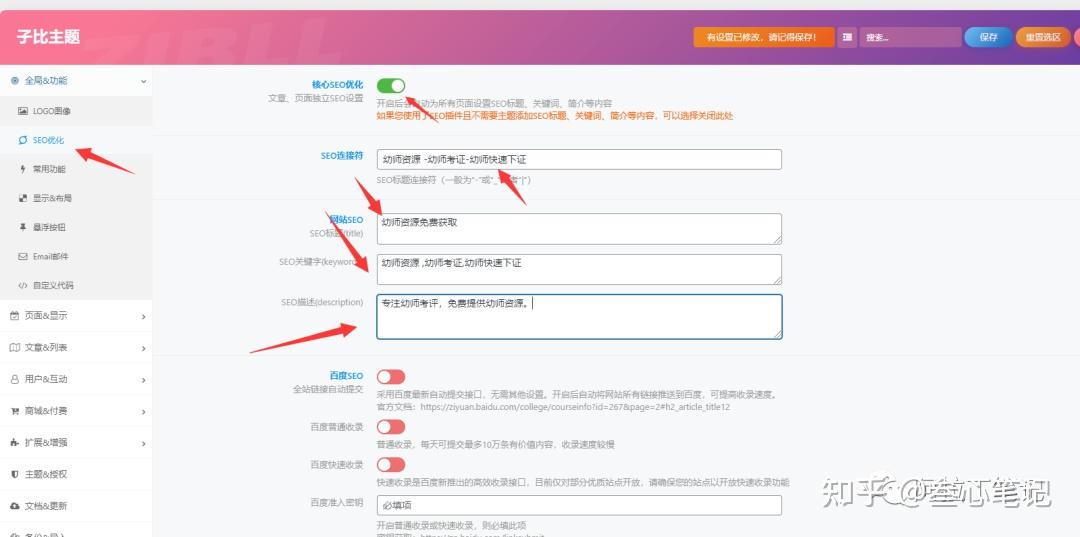Viewport: 1080px width, 537px height.
Task: Click the 常用功能 lightning bolt icon
Action: tap(23, 169)
